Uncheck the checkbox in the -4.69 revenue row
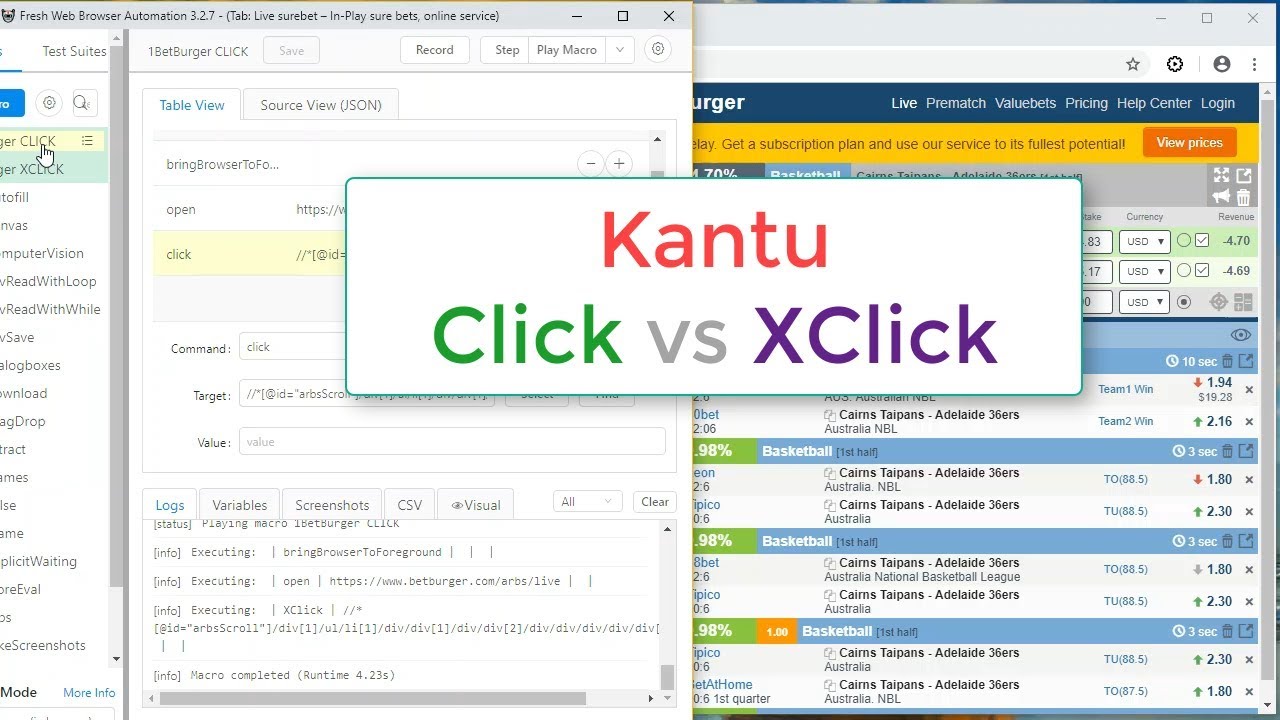The width and height of the screenshot is (1280, 720). [1202, 271]
